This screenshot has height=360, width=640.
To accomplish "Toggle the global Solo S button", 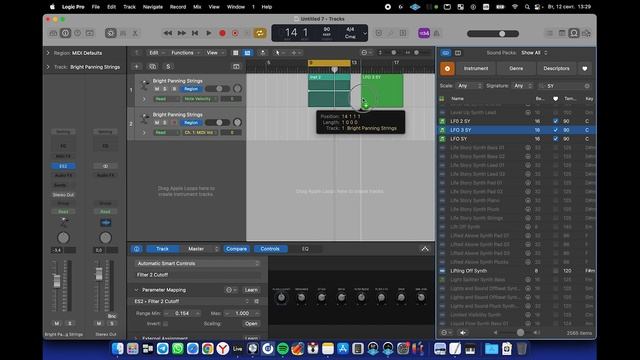I will tap(168, 67).
